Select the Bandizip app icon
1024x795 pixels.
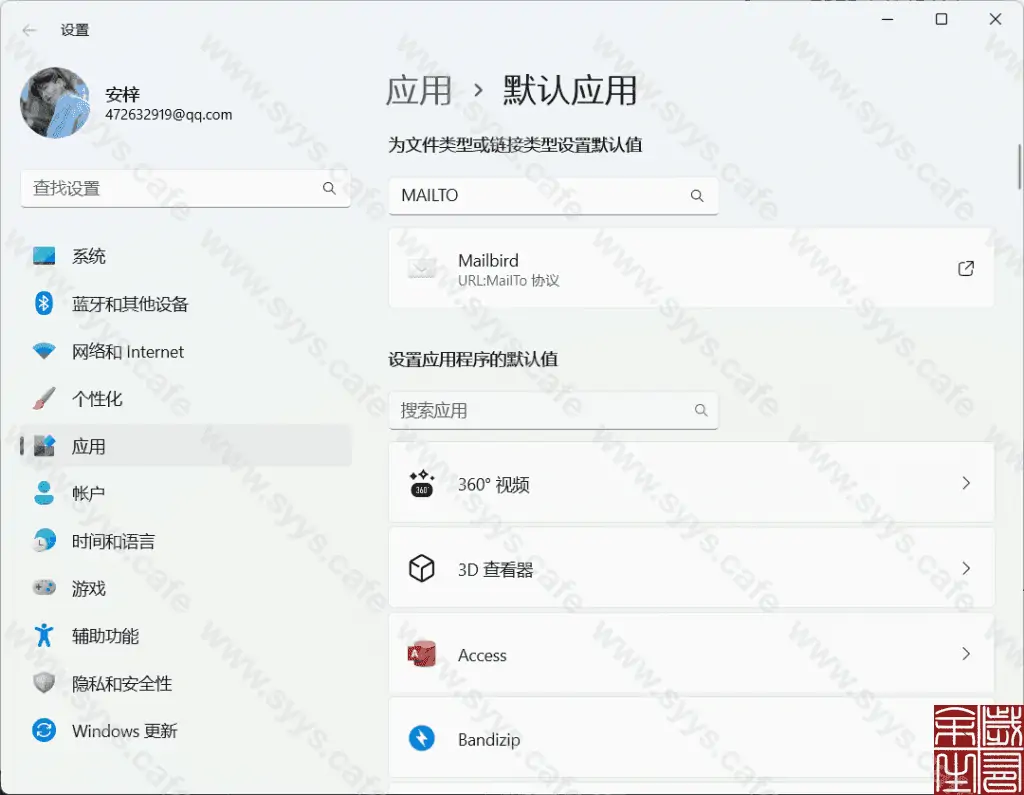[x=423, y=738]
